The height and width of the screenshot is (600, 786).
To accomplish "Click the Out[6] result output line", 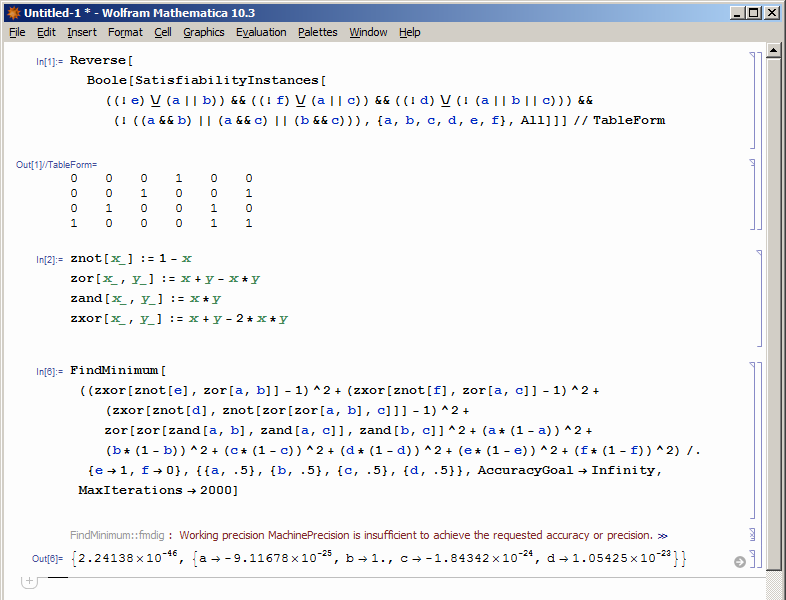I will pos(380,558).
